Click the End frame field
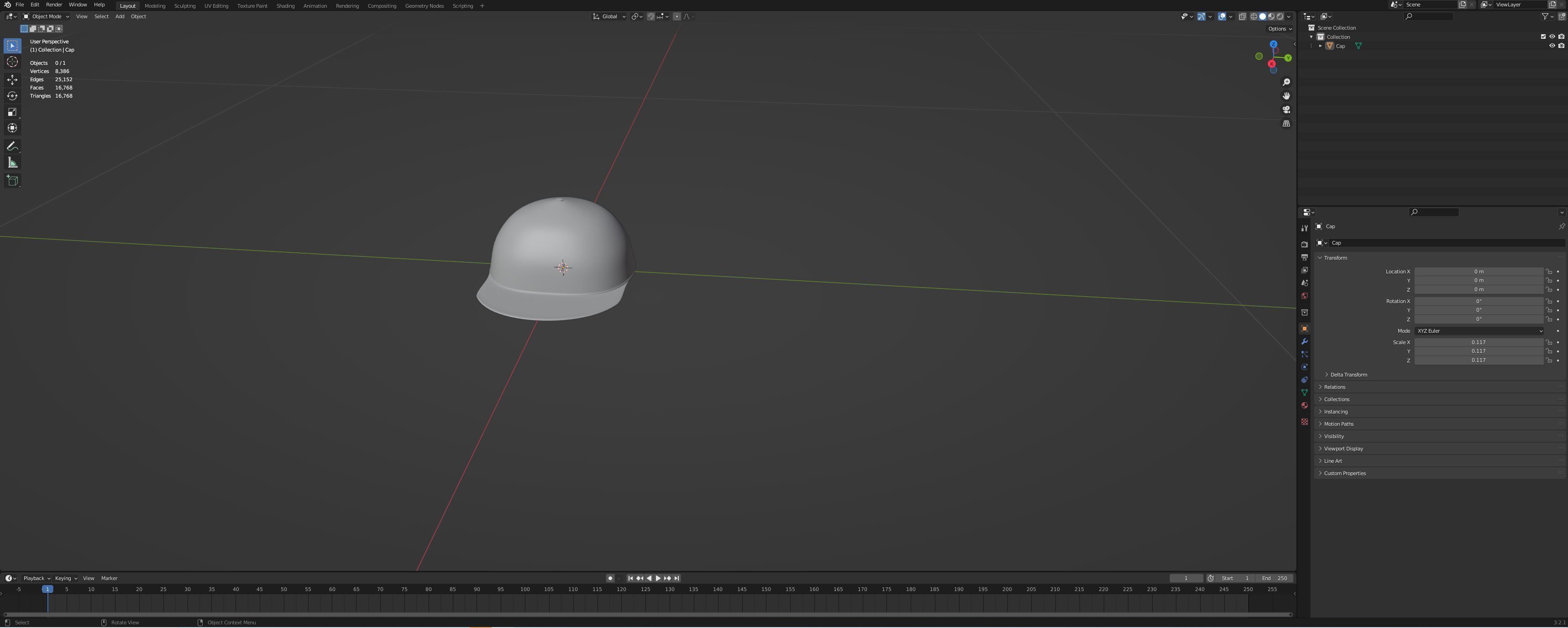Image resolution: width=1568 pixels, height=628 pixels. 1274,578
